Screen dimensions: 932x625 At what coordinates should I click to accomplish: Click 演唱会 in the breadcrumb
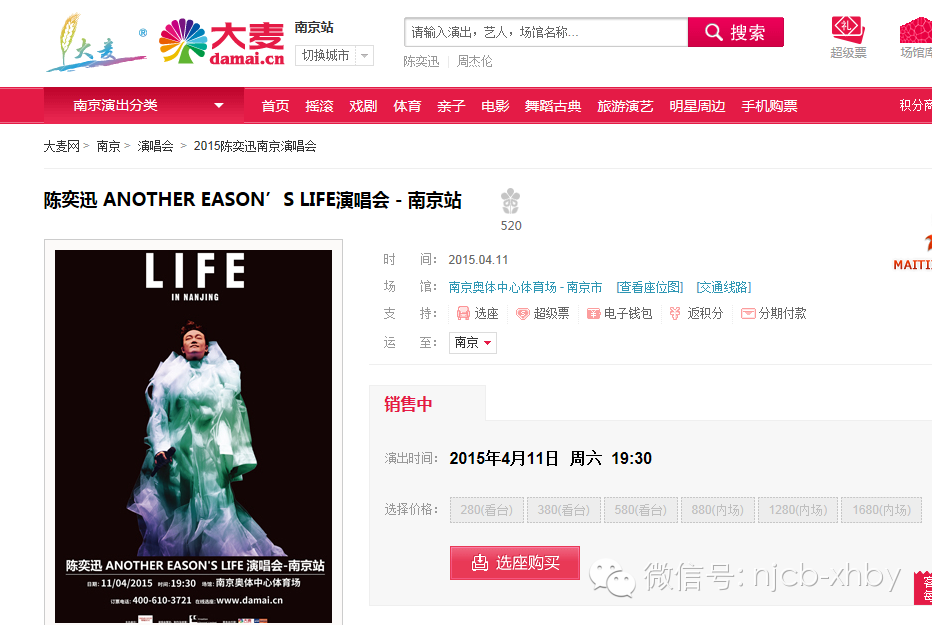click(x=155, y=146)
